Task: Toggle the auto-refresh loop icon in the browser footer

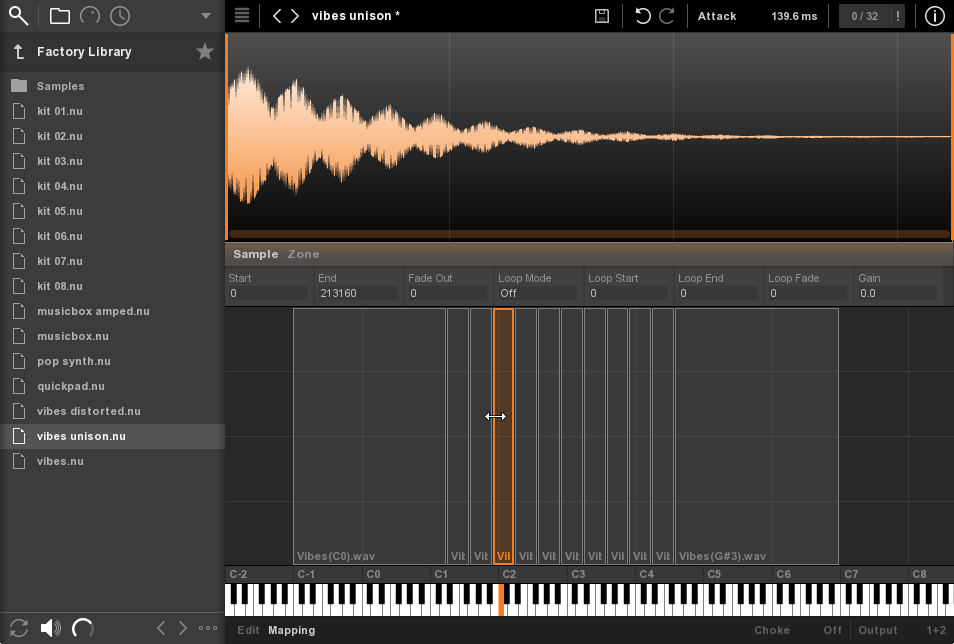Action: (x=18, y=628)
